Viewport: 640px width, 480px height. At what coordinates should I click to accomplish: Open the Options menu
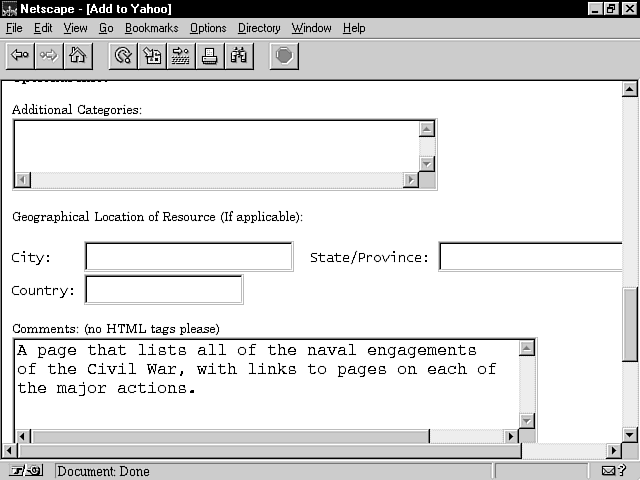(x=208, y=28)
